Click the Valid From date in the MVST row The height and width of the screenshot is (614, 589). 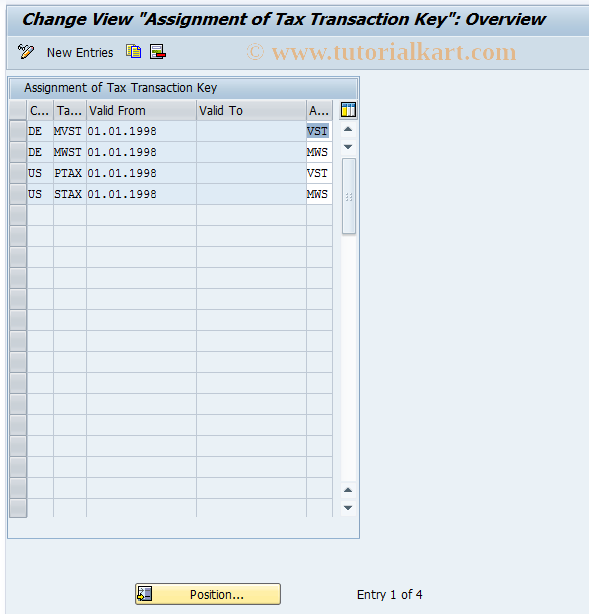[x=141, y=131]
